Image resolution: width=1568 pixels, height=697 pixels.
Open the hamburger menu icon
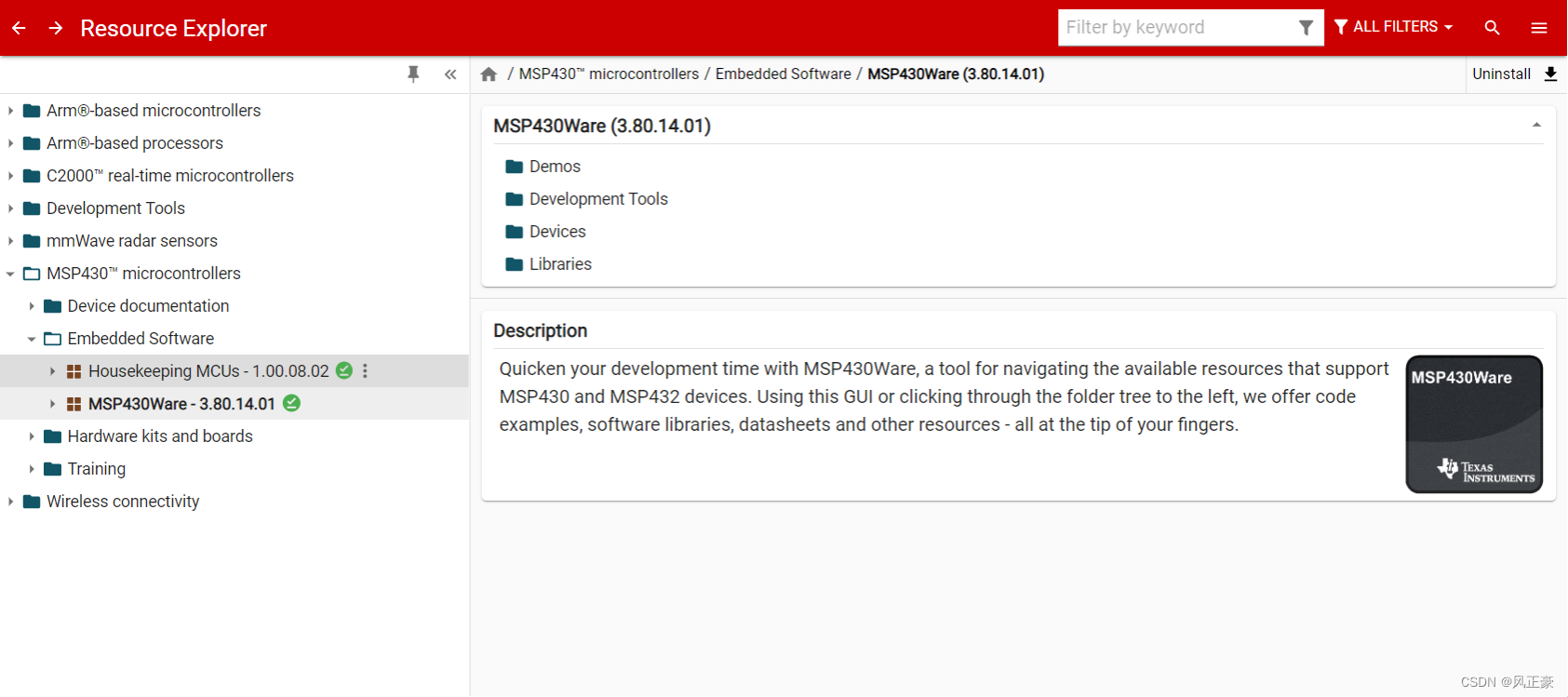tap(1539, 28)
